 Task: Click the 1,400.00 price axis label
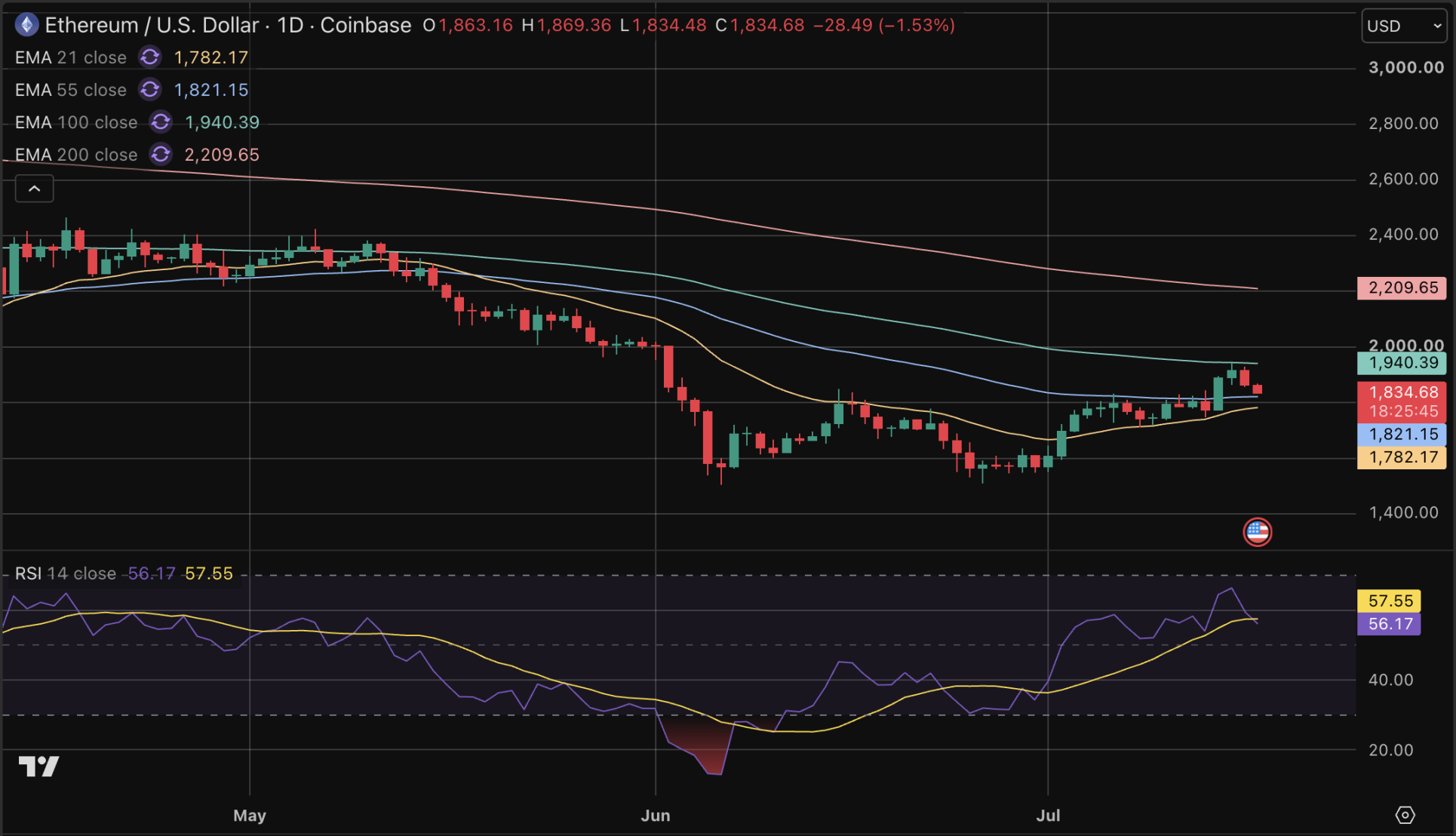pos(1403,513)
